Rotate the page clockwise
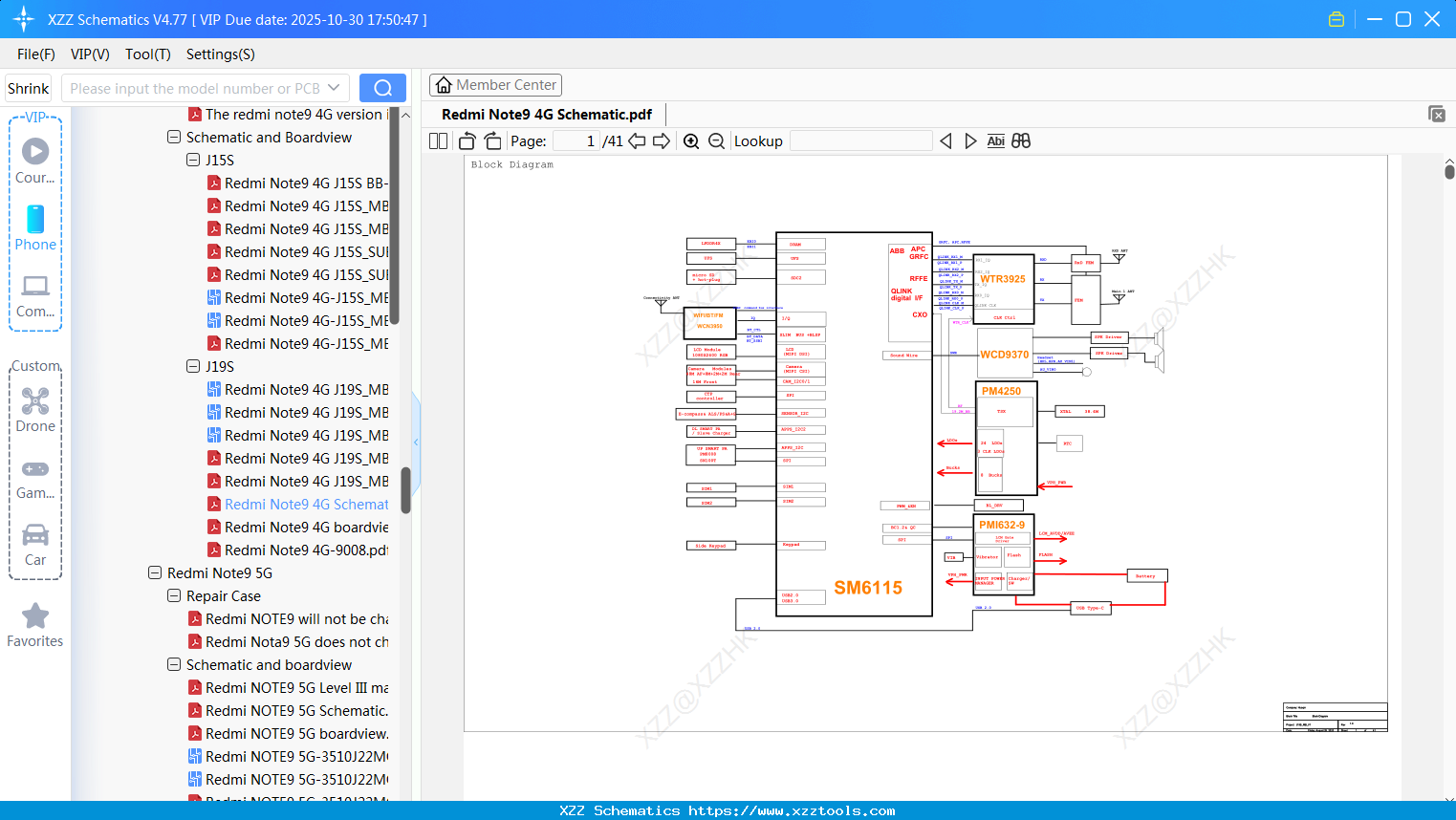Screen dimensions: 1456x820 [x=491, y=140]
